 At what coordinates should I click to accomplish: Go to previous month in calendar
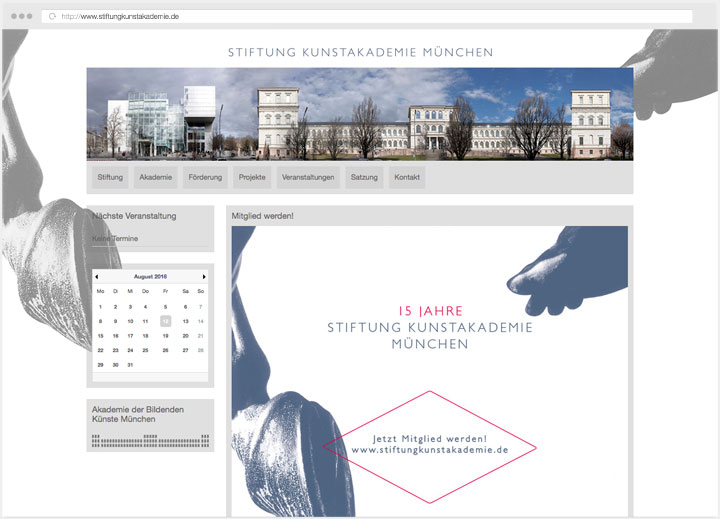(96, 276)
